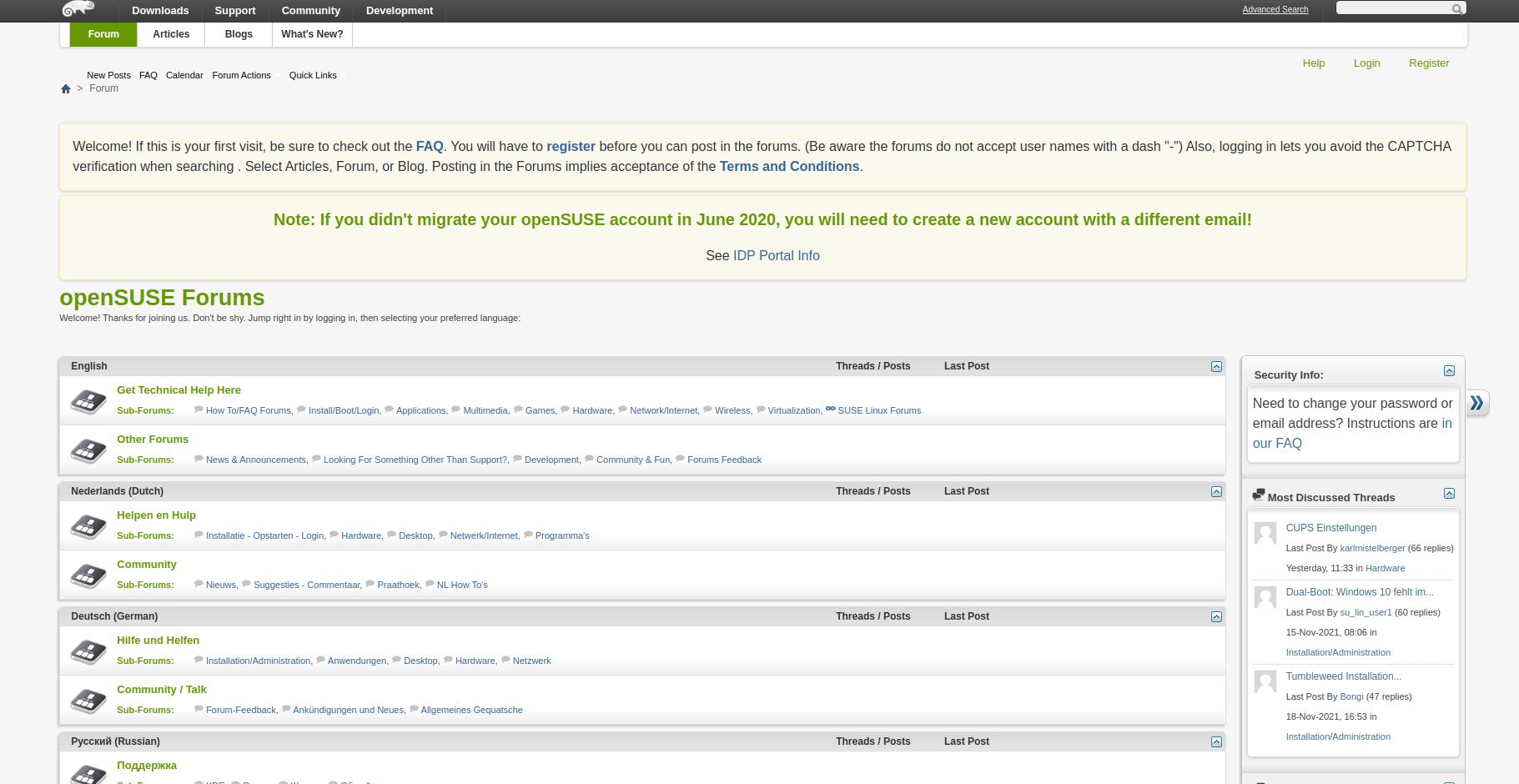Open the Terms and Conditions link
This screenshot has width=1519, height=784.
point(789,166)
